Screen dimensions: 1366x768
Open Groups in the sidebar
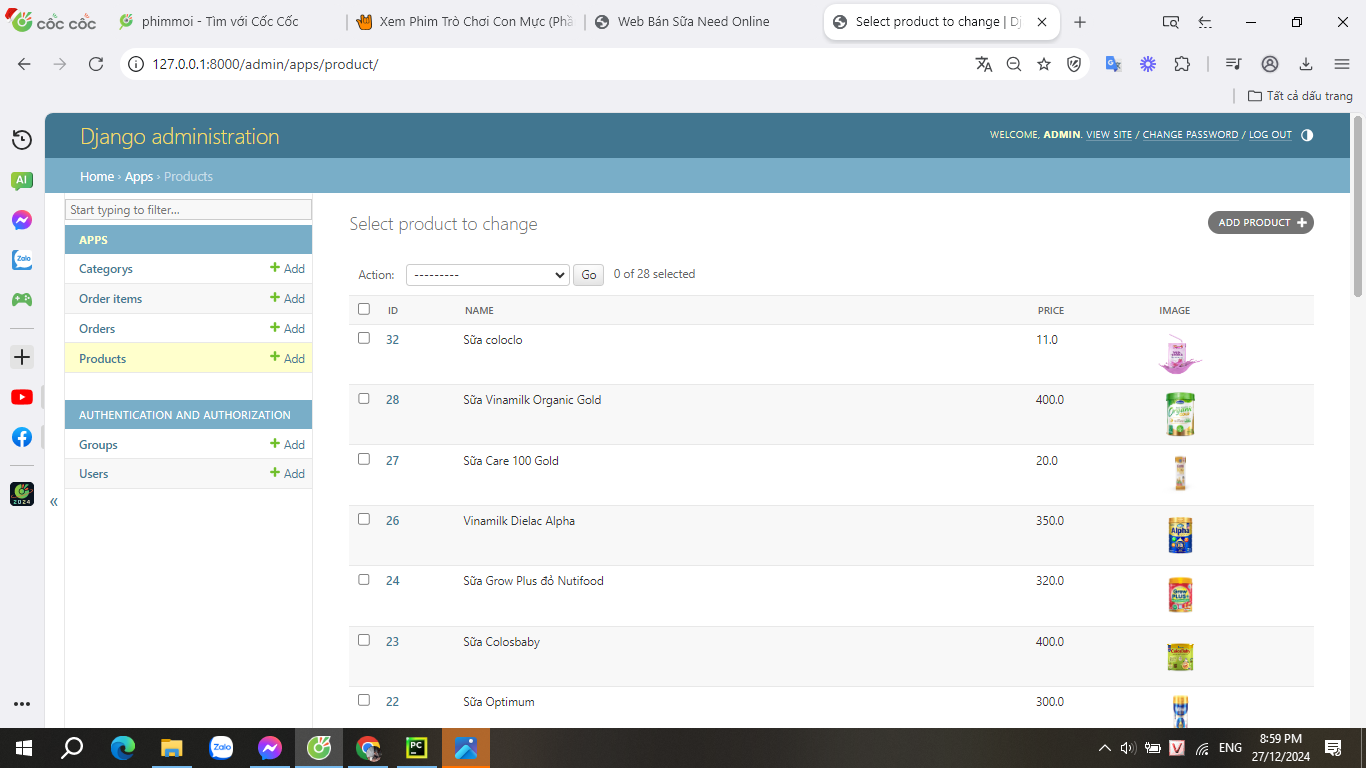pos(98,445)
